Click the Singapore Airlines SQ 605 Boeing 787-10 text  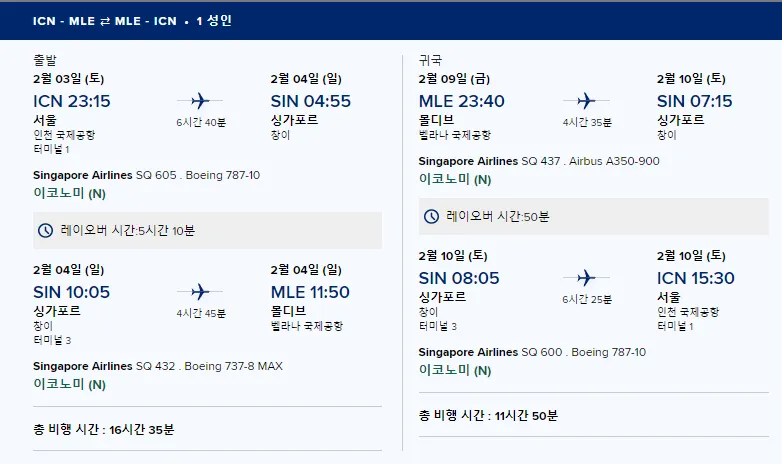point(147,175)
